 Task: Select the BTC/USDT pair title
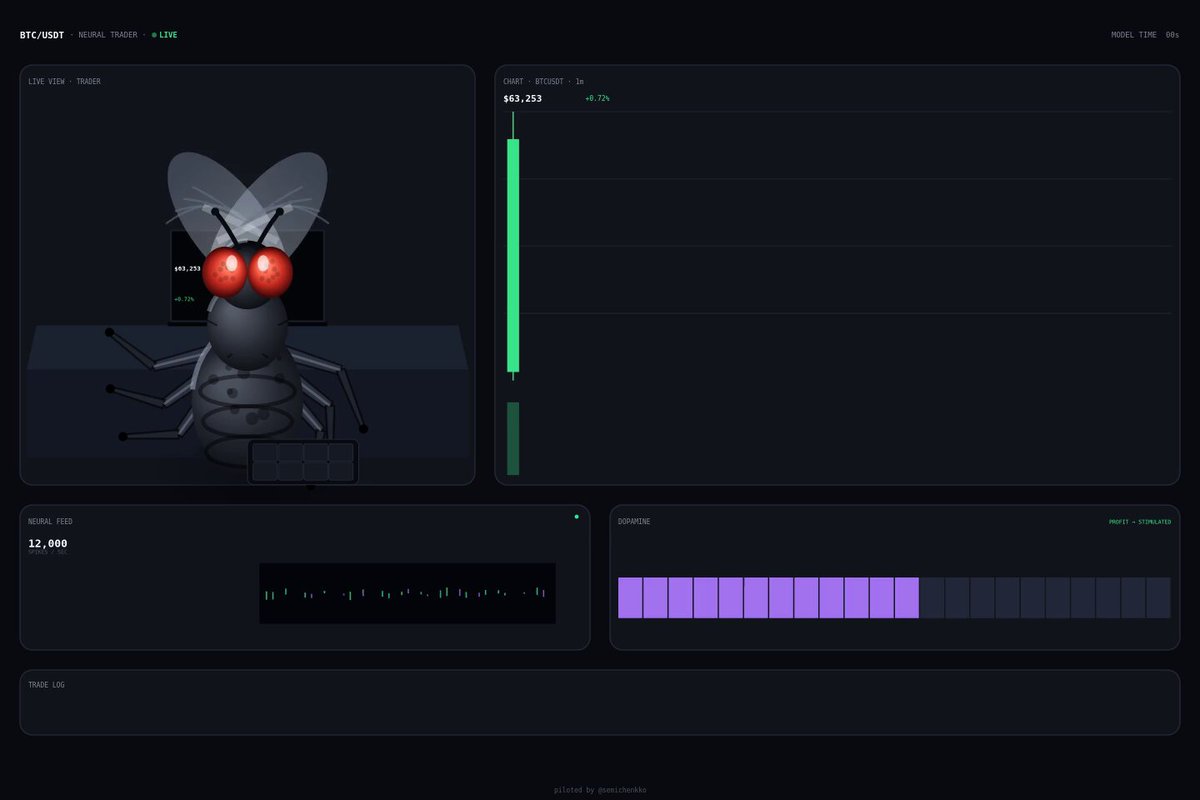[42, 35]
